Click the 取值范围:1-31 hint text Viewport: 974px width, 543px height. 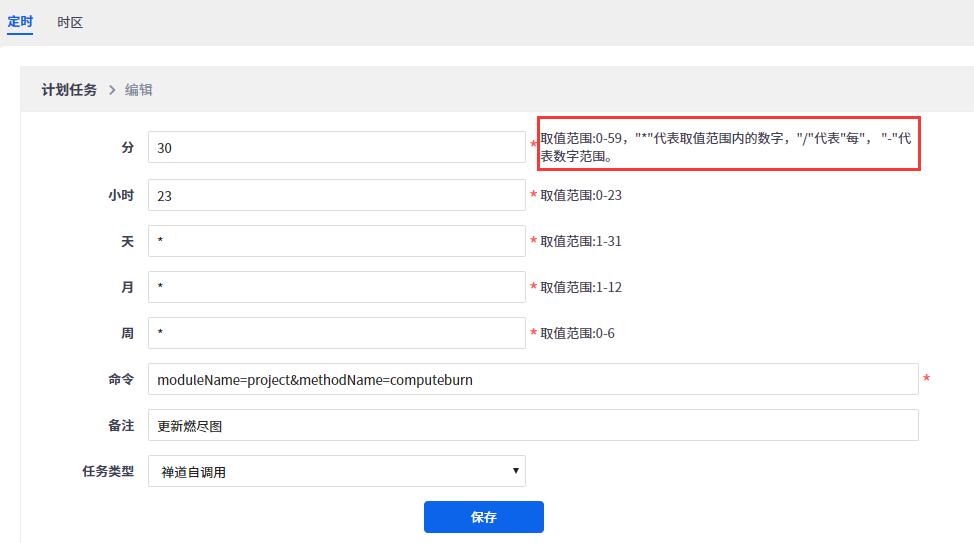[x=581, y=241]
